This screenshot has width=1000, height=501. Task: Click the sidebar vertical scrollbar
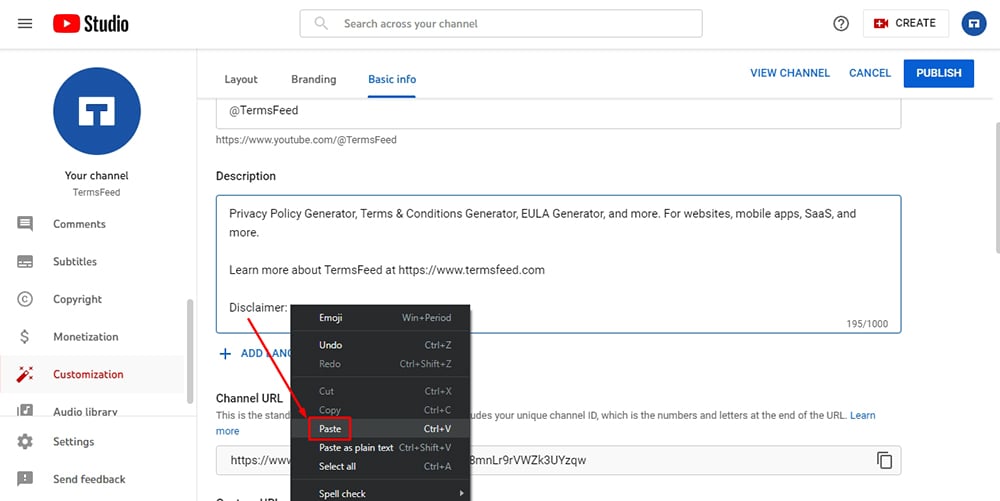[189, 351]
